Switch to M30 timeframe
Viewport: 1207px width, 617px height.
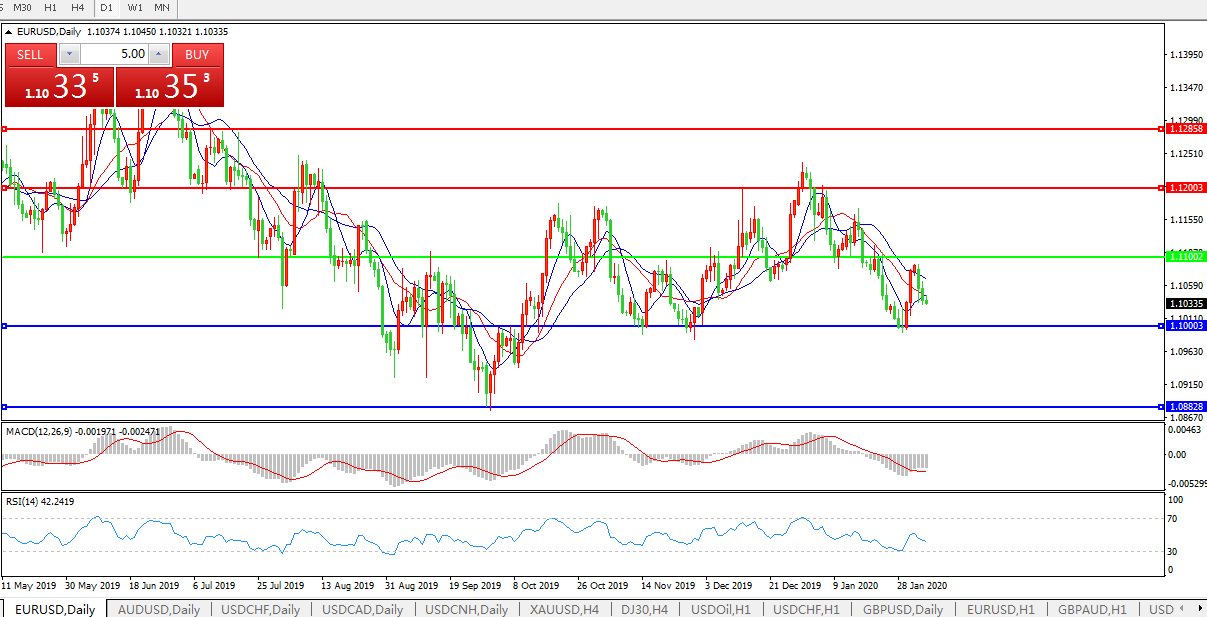click(22, 7)
